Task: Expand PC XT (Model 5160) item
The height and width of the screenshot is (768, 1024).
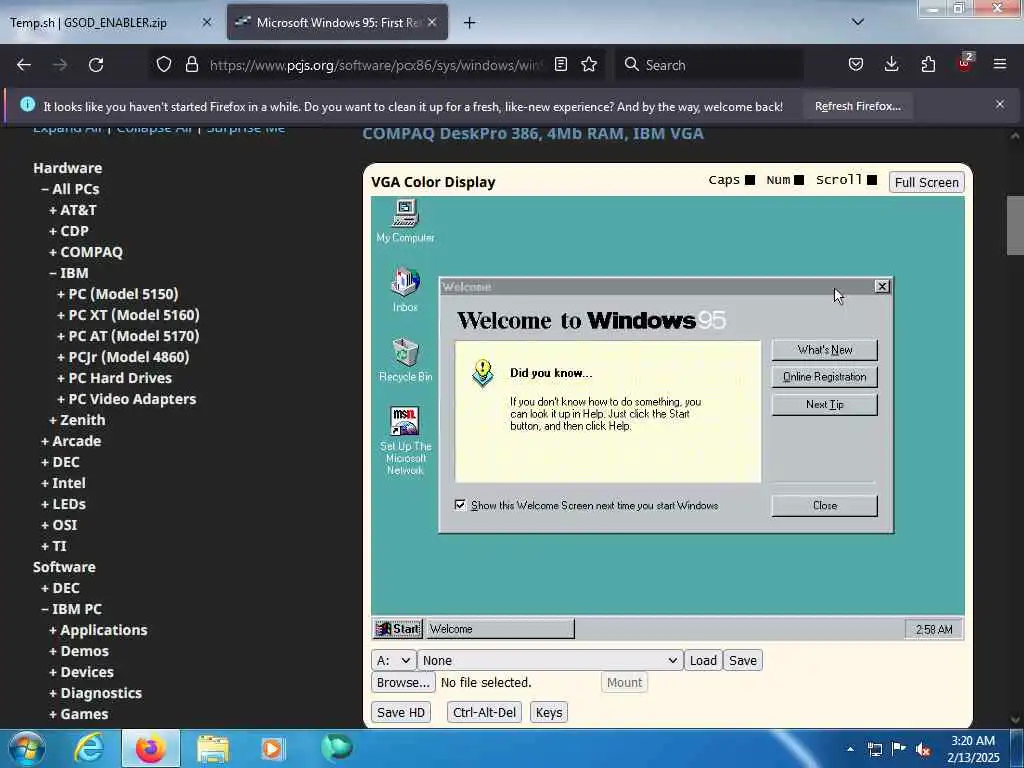Action: tap(128, 315)
